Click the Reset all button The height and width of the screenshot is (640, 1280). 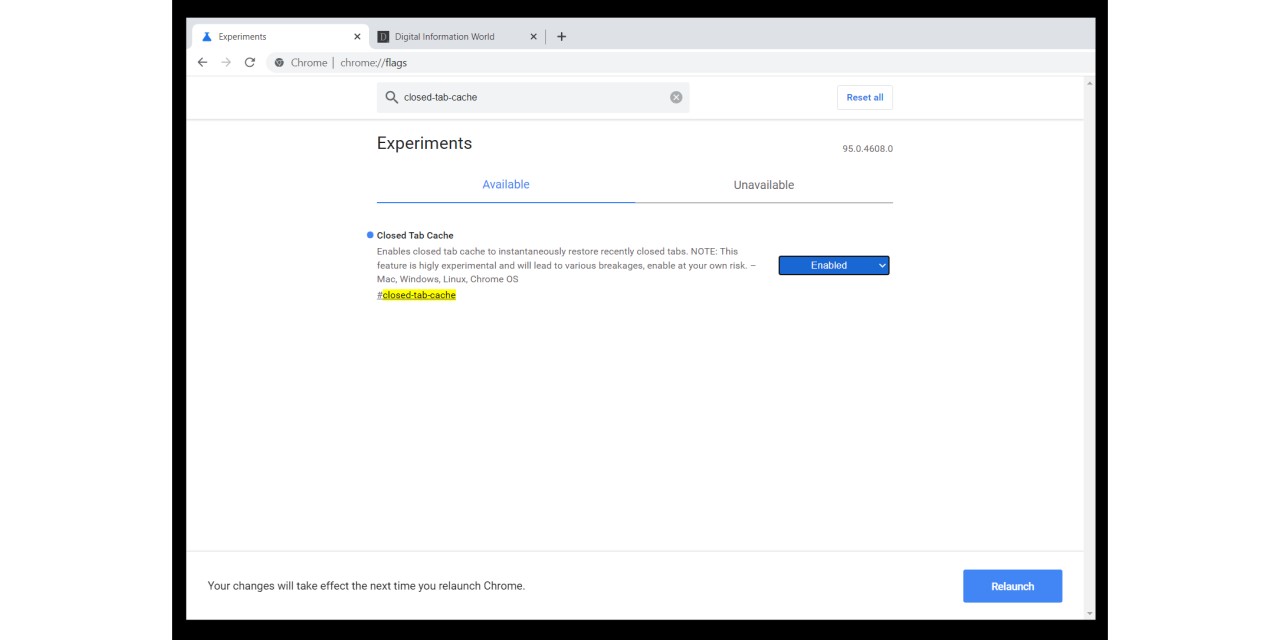click(x=865, y=97)
